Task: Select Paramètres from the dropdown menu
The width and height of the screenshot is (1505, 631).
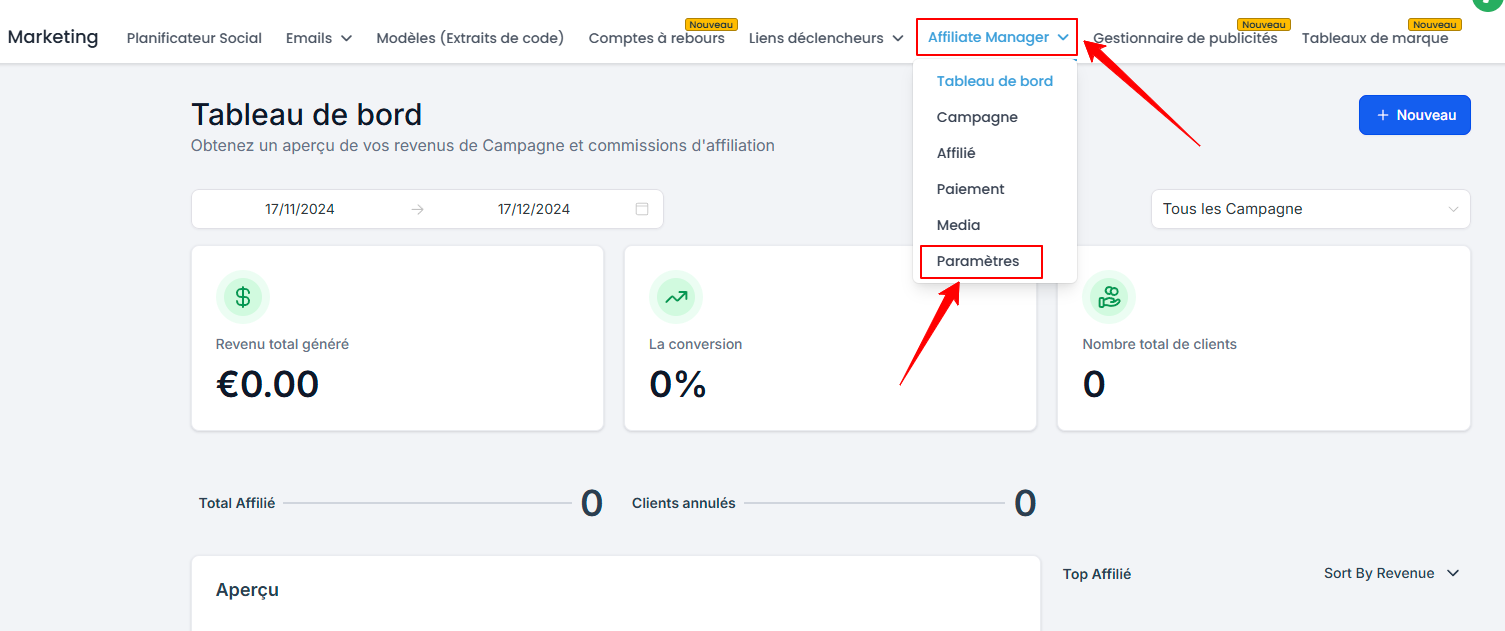Action: click(x=978, y=261)
